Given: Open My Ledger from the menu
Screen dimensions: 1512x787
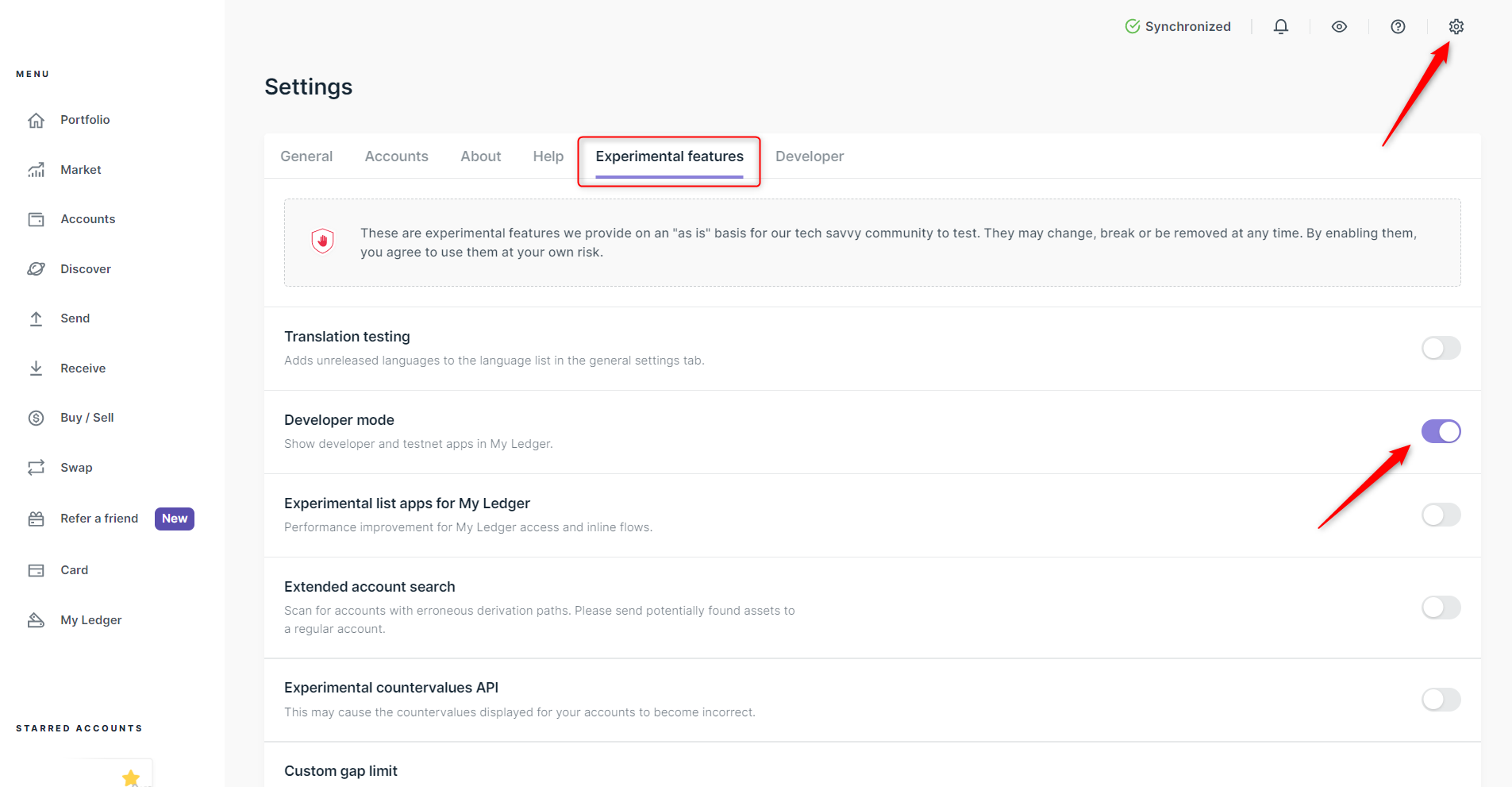Looking at the screenshot, I should point(91,620).
